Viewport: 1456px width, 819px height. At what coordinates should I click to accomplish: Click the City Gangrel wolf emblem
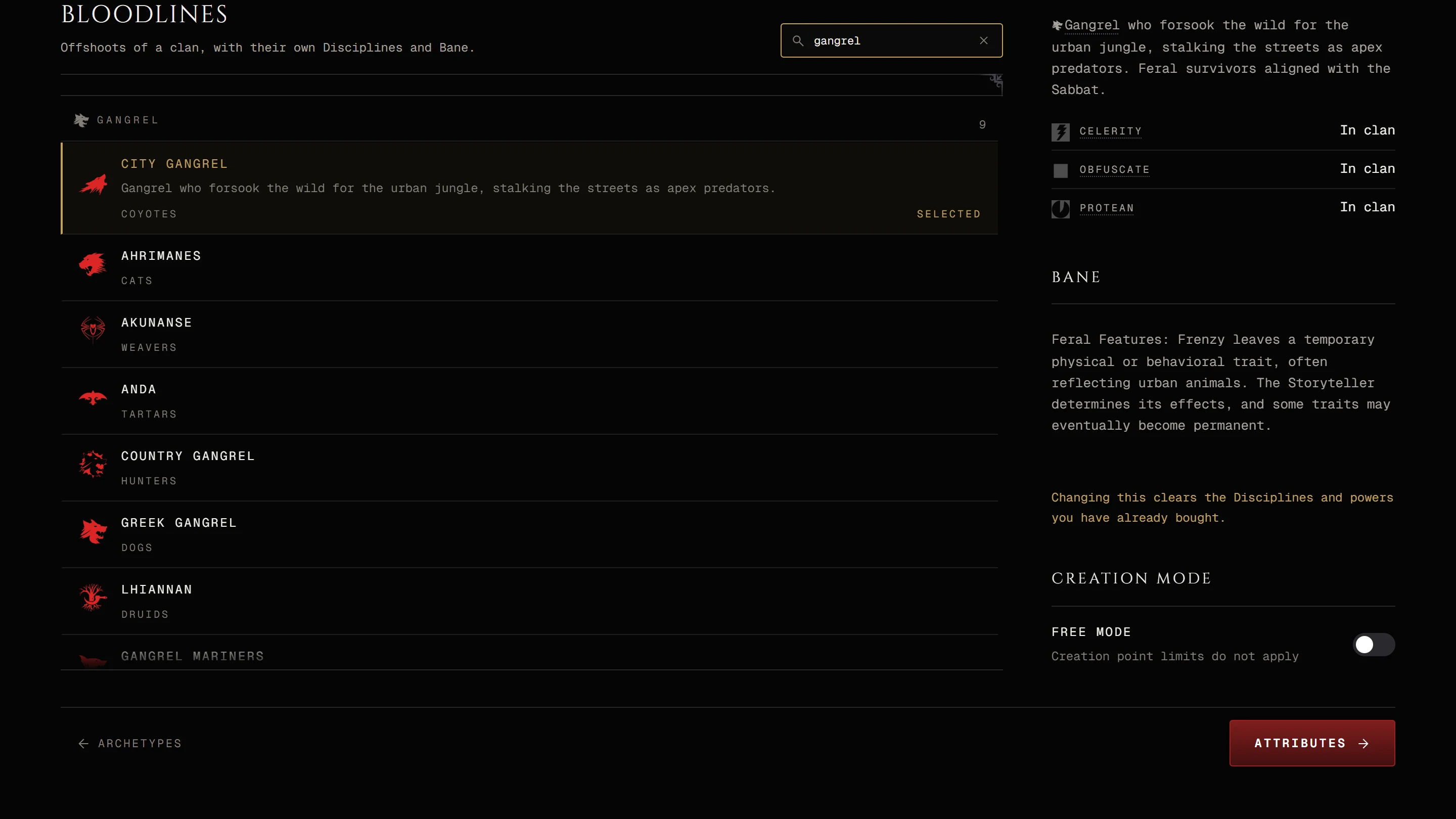(93, 185)
